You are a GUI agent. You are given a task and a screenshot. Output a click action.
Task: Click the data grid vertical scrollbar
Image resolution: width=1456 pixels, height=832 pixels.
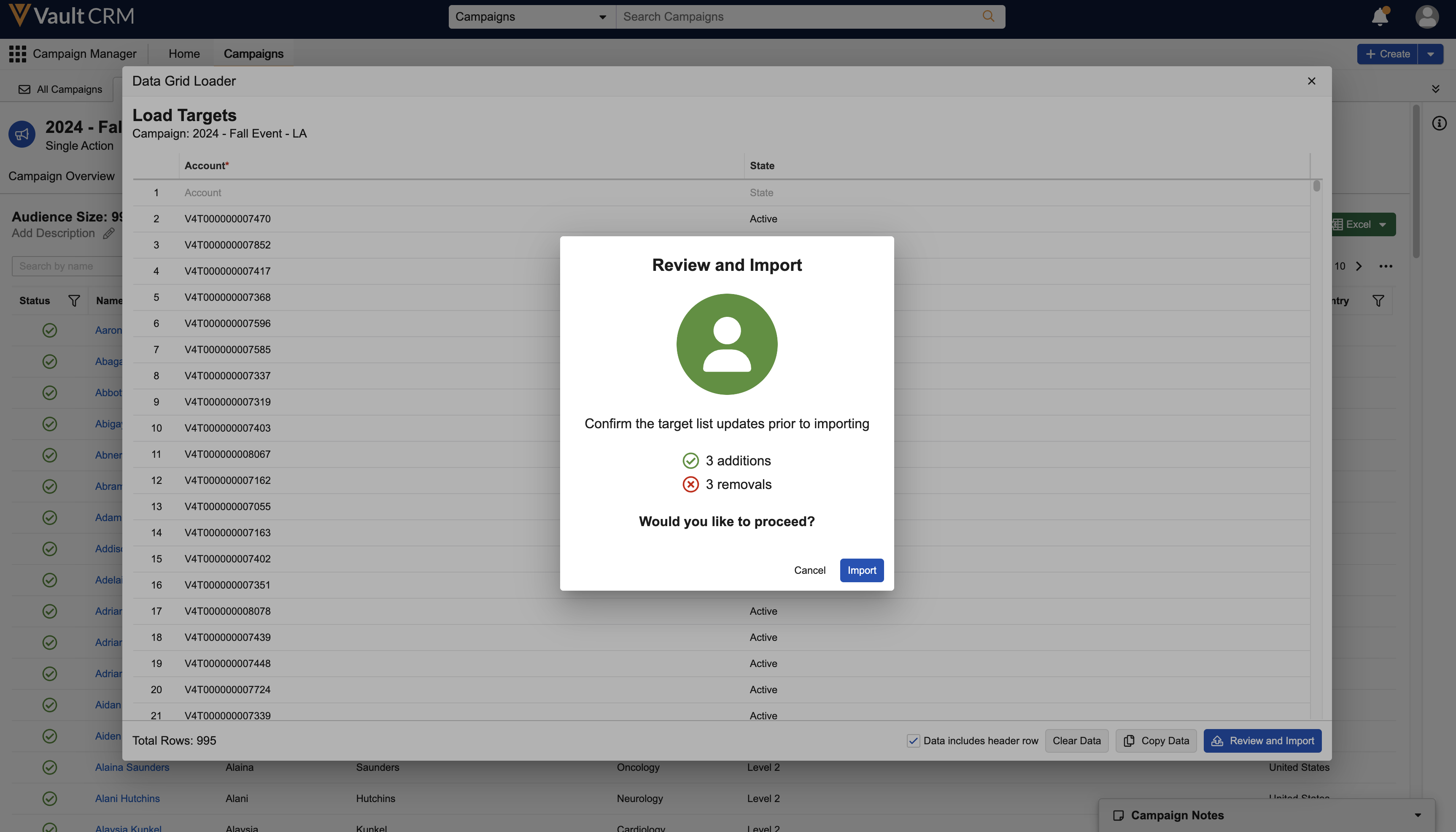click(1317, 186)
